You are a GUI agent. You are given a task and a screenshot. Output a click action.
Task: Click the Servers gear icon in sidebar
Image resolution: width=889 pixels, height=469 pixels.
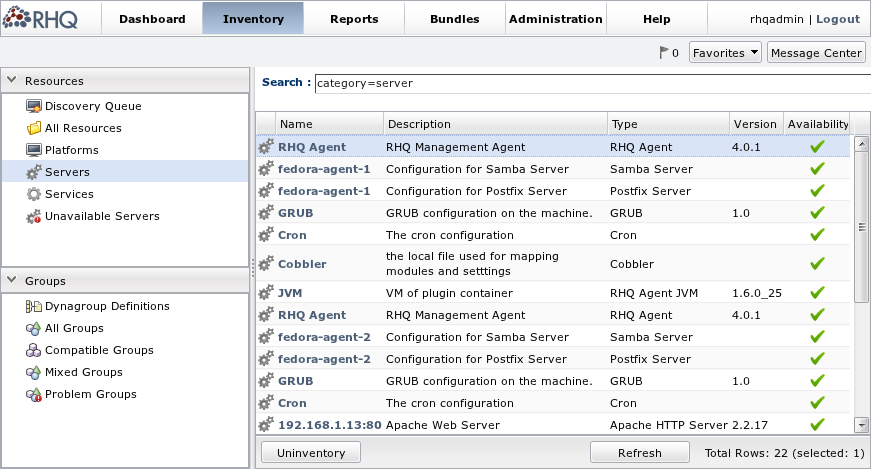[34, 172]
